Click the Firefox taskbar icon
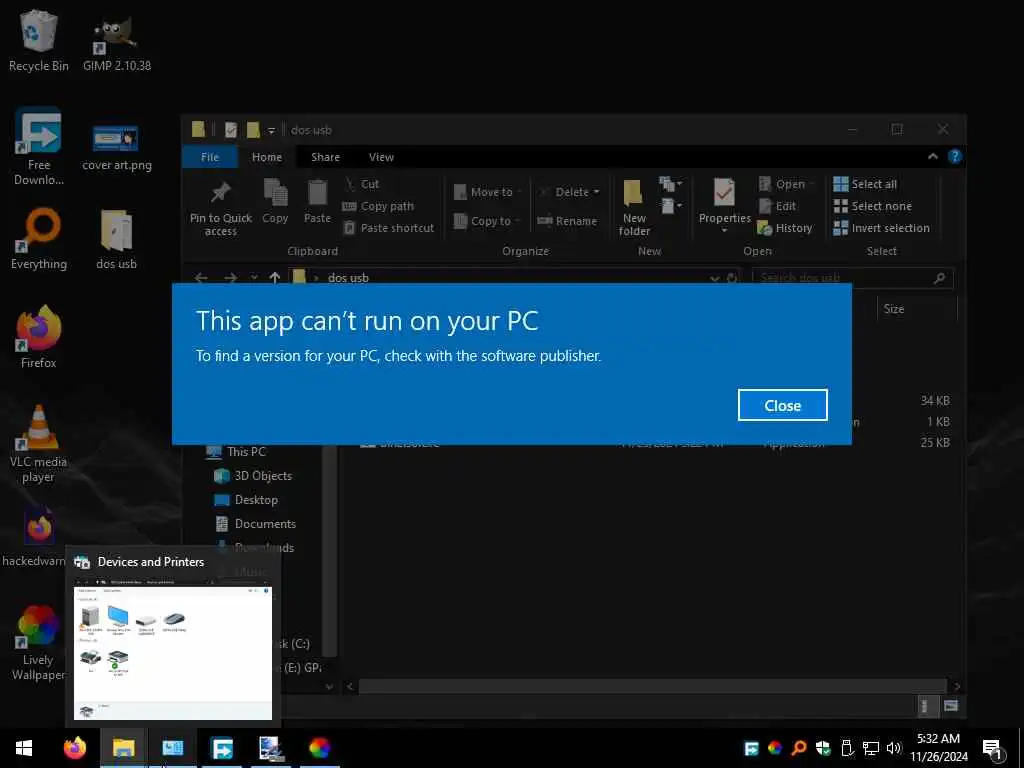 (74, 748)
